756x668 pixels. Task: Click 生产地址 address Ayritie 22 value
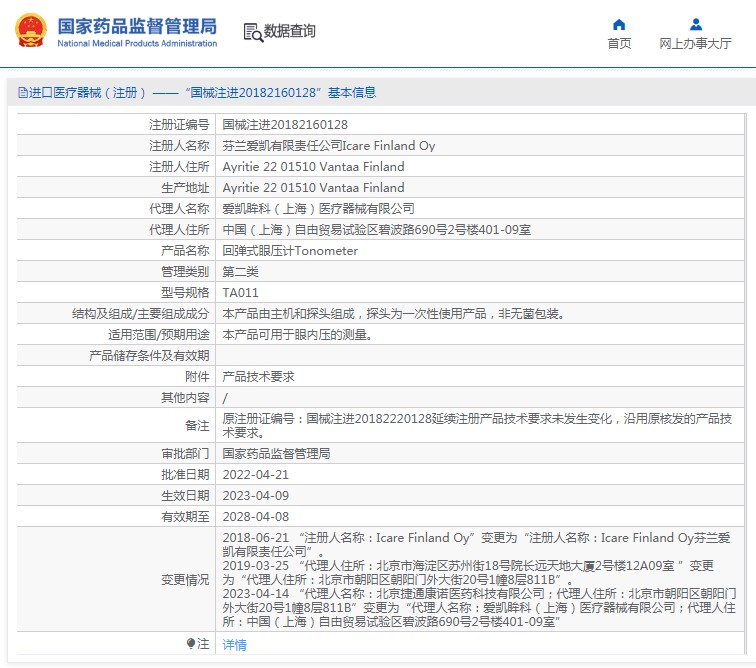[x=313, y=188]
